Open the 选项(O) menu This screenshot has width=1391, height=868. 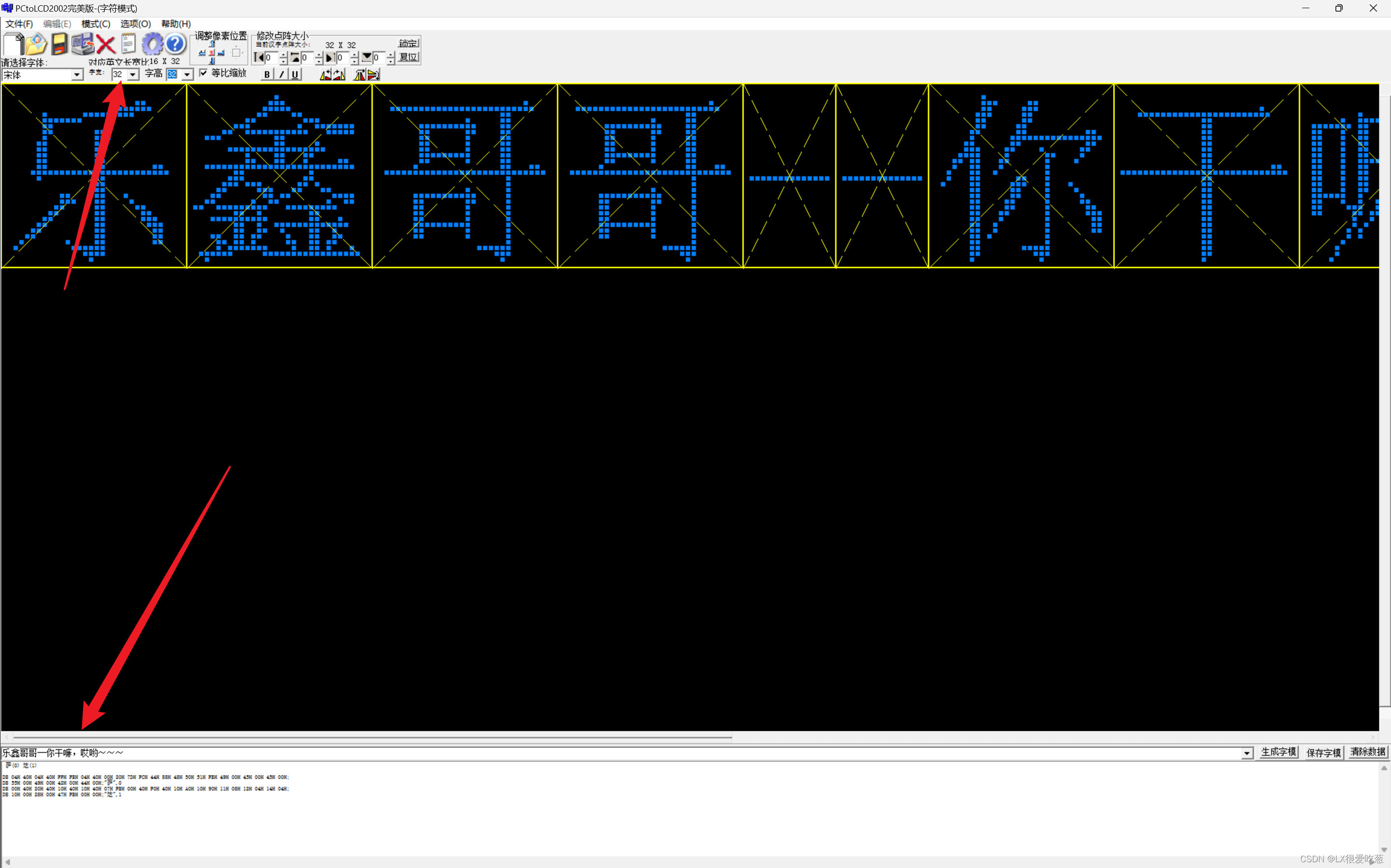point(136,24)
